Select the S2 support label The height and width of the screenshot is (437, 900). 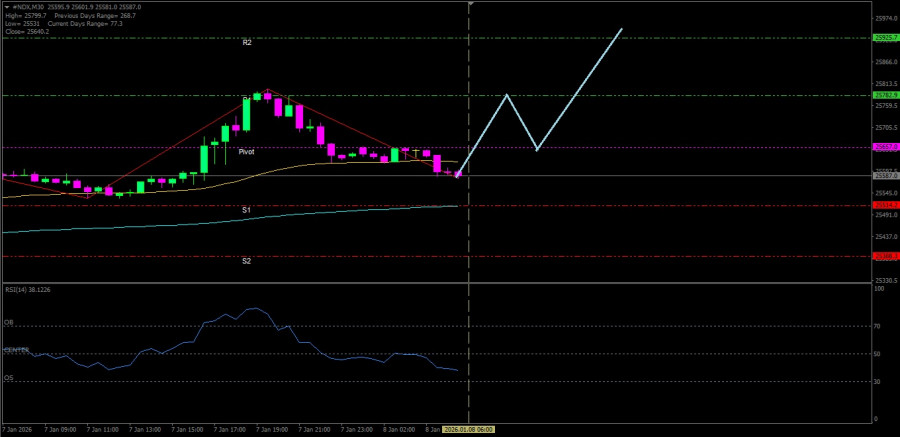point(246,261)
